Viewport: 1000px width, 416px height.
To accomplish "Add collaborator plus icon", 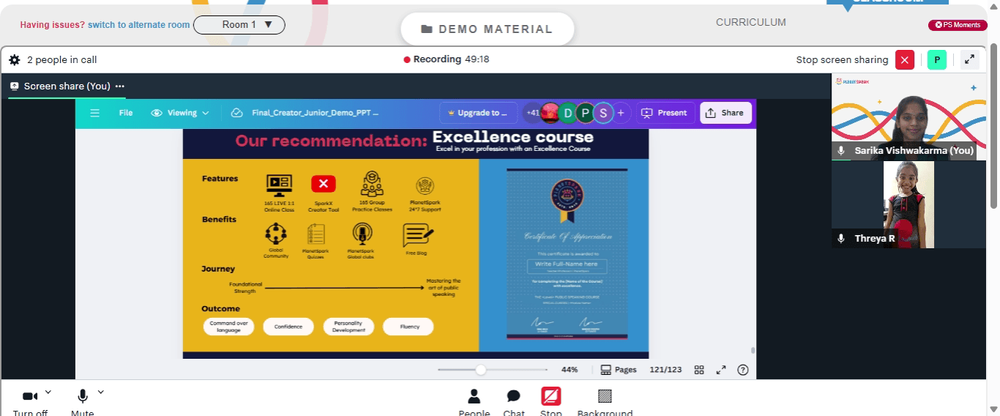I will (621, 113).
